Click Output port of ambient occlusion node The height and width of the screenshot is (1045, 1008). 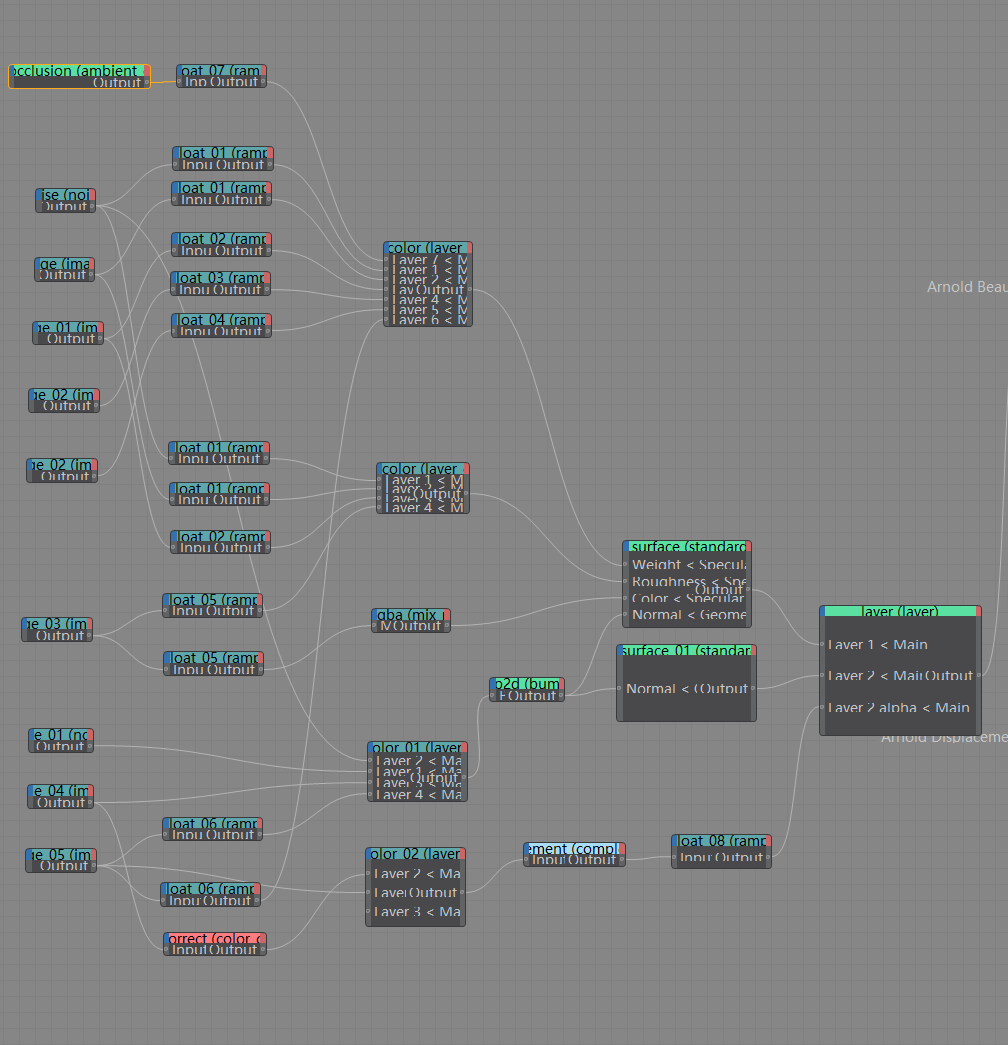tap(147, 83)
